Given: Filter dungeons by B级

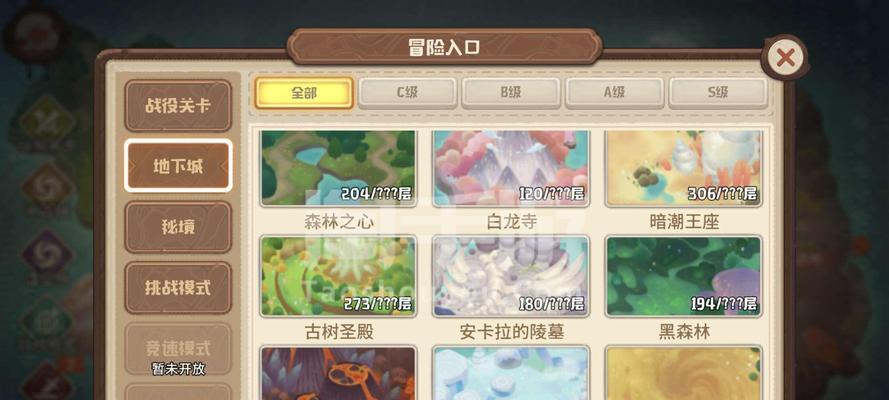Looking at the screenshot, I should tap(511, 93).
